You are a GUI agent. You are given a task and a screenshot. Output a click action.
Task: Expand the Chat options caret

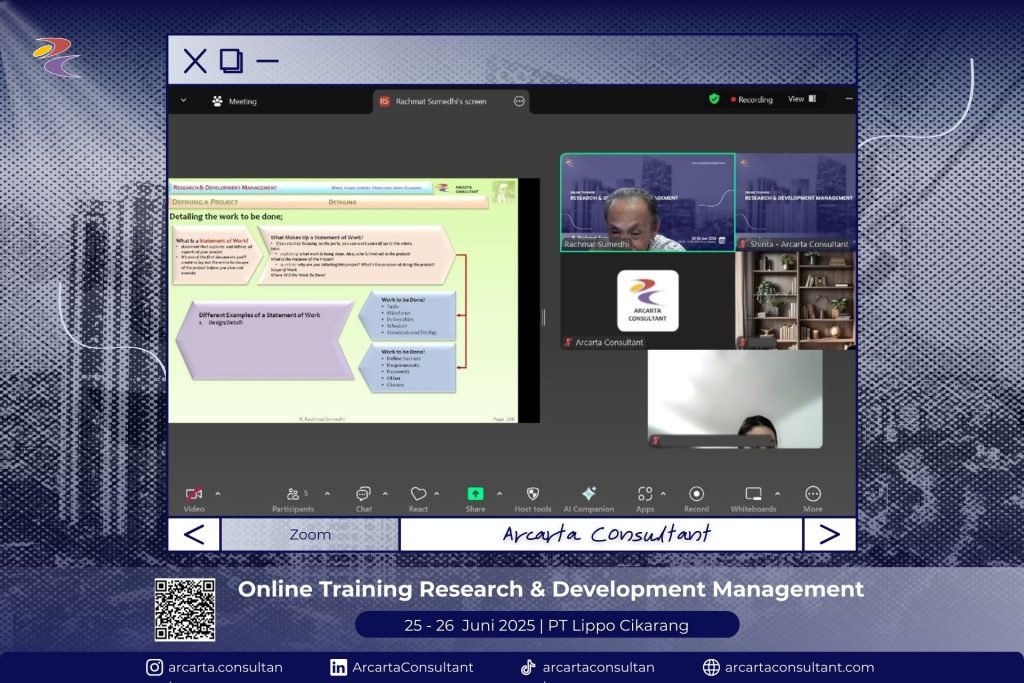tap(385, 493)
